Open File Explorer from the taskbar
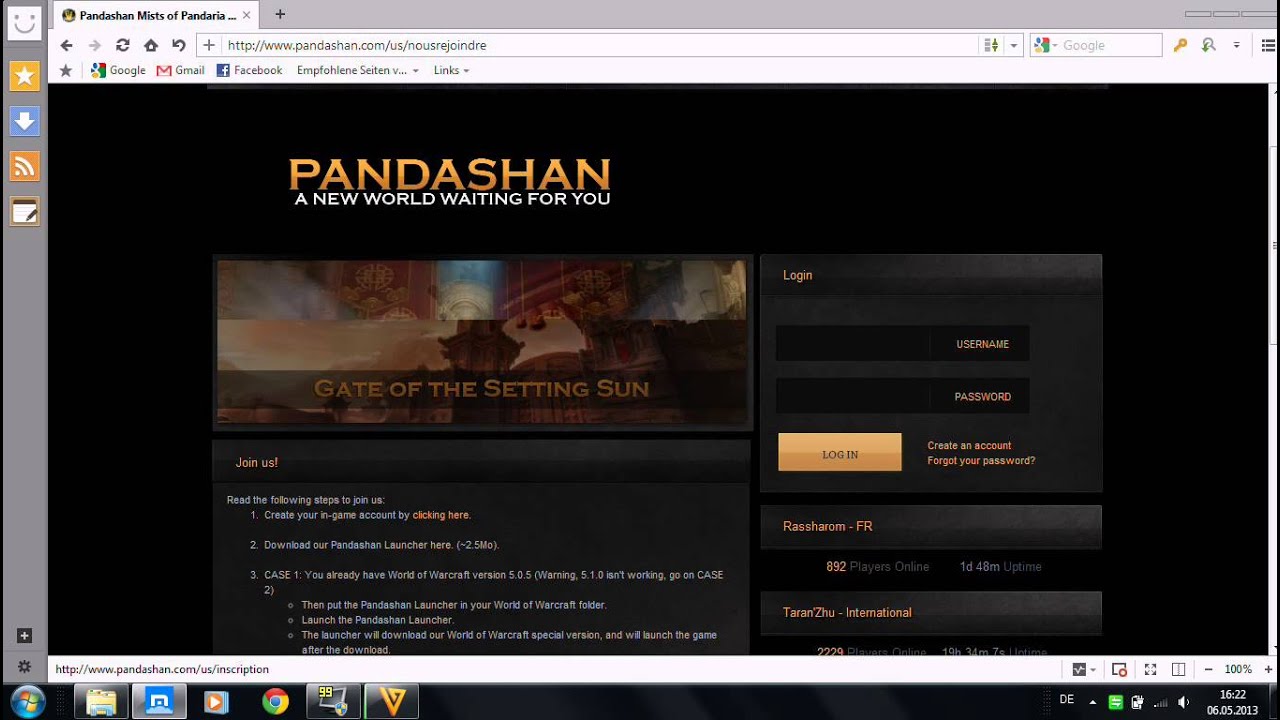Image resolution: width=1280 pixels, height=720 pixels. click(x=101, y=702)
